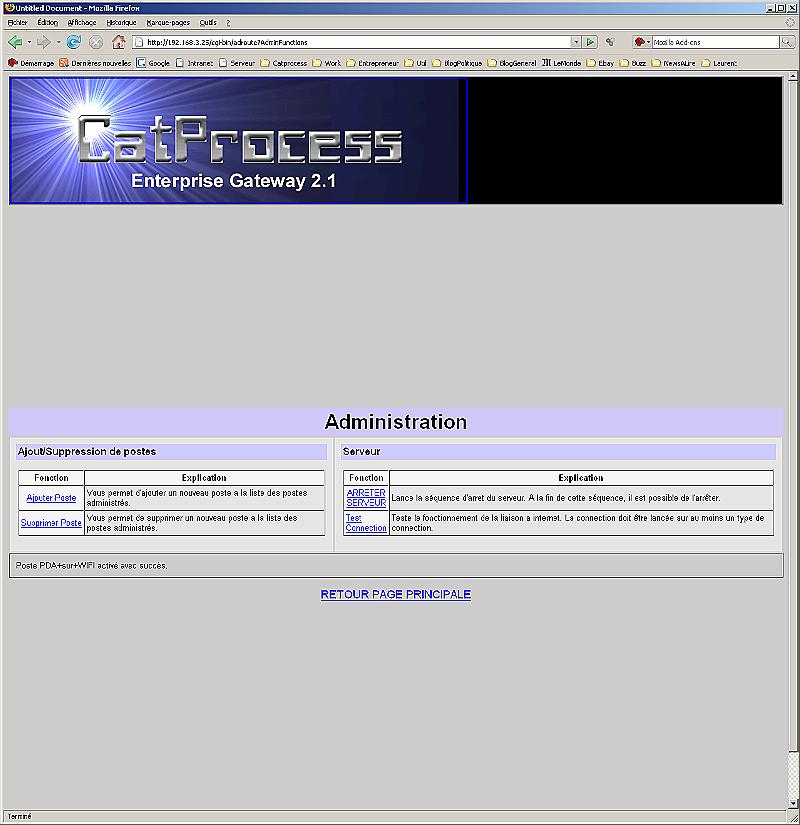
Task: Click the stop loading icon
Action: coord(96,42)
